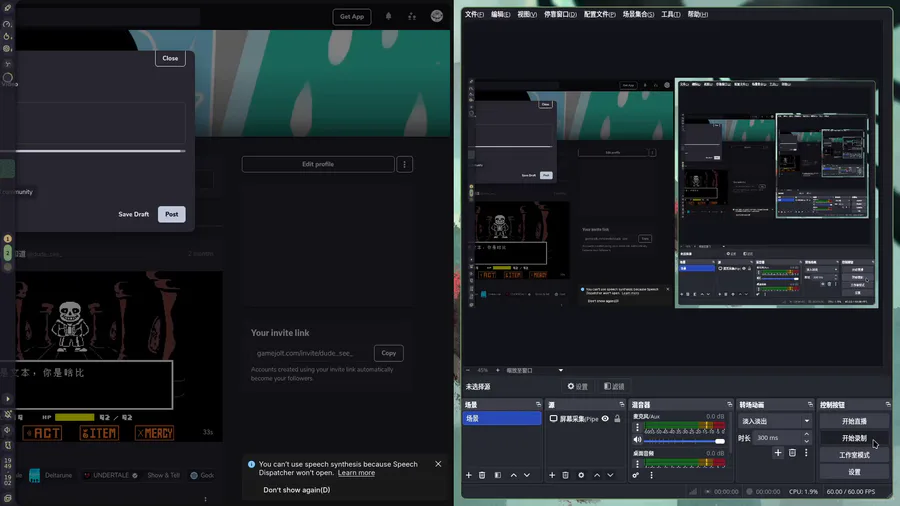
Task: Click Edit profile button
Action: tap(318, 164)
